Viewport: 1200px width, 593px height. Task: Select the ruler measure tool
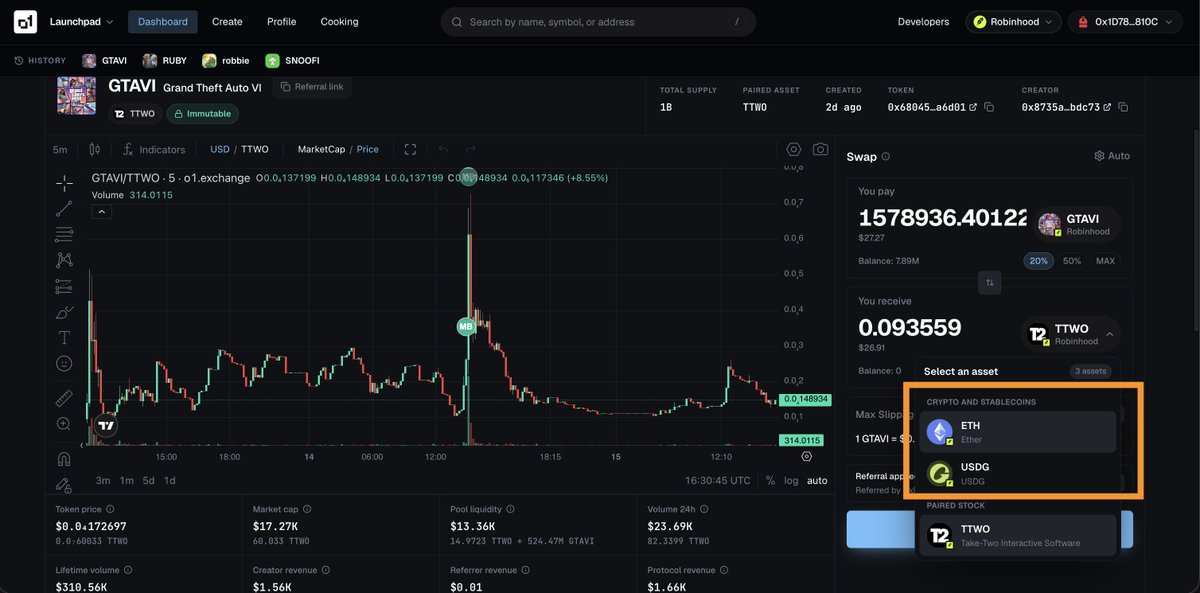click(64, 398)
